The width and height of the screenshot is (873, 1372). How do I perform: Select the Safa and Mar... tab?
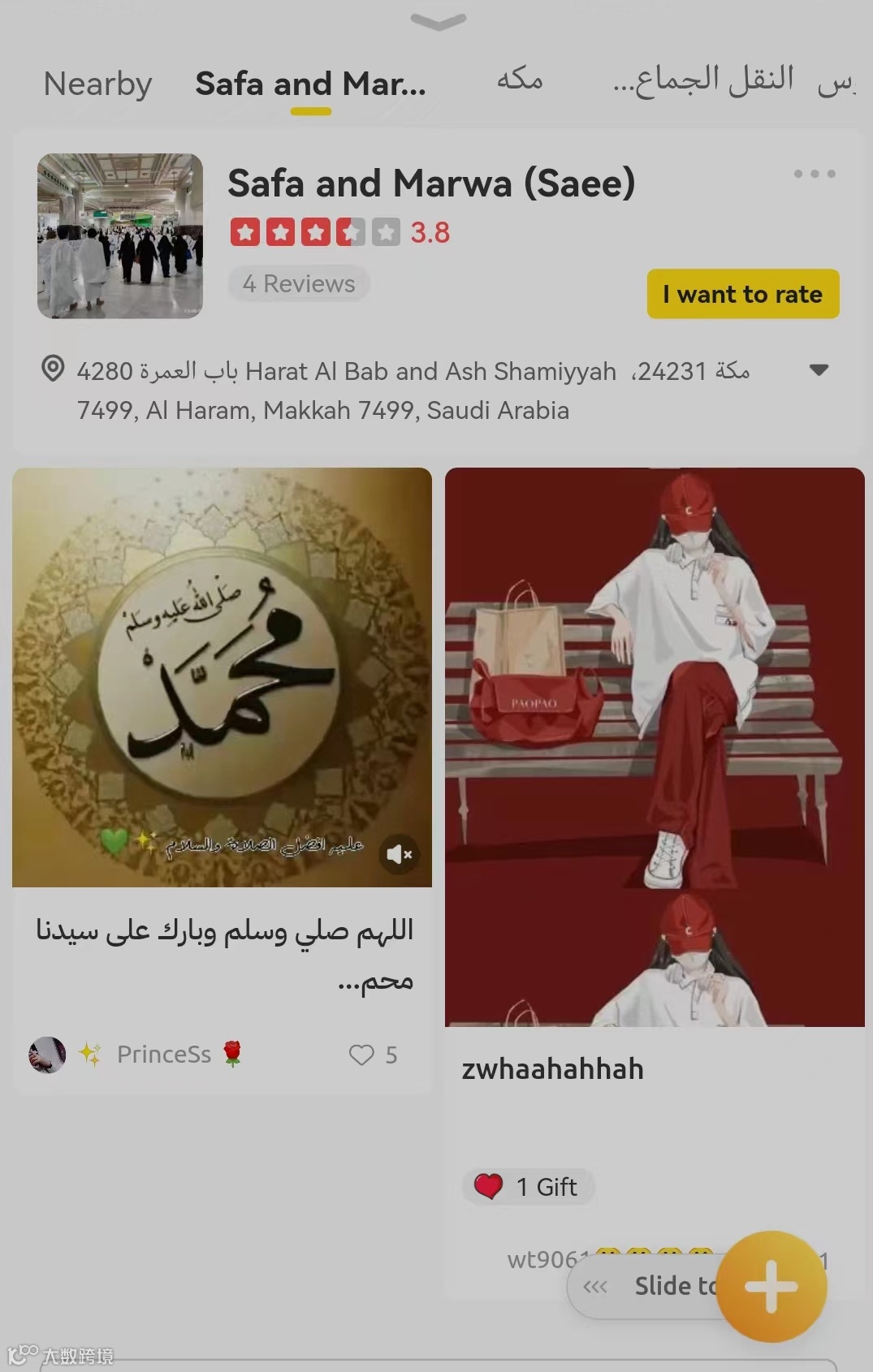[x=310, y=84]
